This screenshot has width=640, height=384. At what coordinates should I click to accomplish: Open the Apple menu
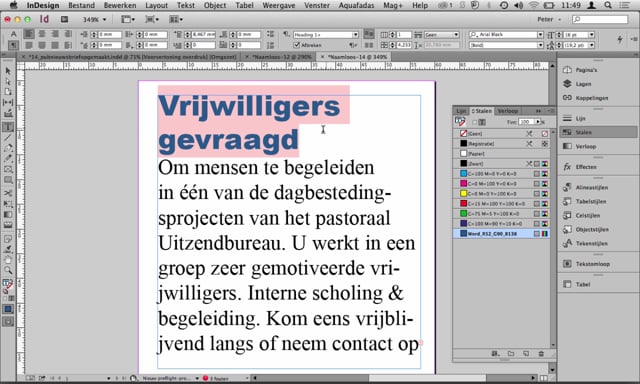13,5
